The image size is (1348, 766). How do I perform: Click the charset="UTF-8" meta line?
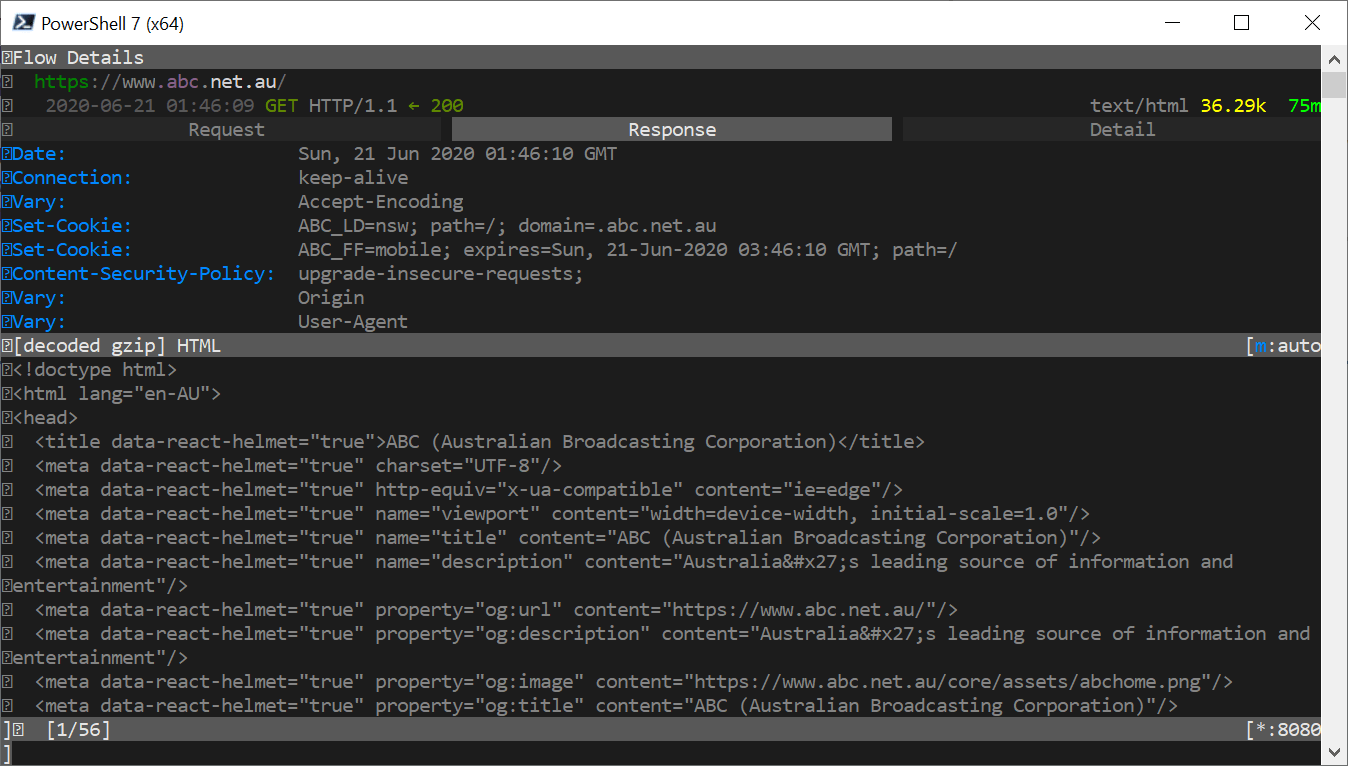tap(298, 466)
